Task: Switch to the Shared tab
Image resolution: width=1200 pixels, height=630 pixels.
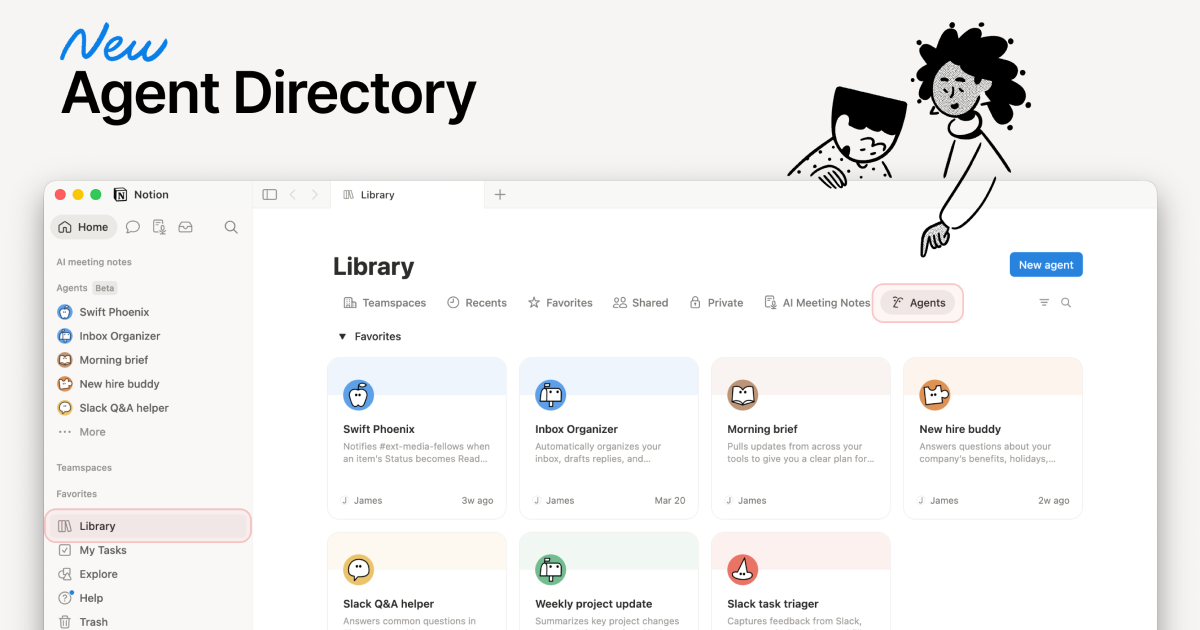Action: pos(640,303)
